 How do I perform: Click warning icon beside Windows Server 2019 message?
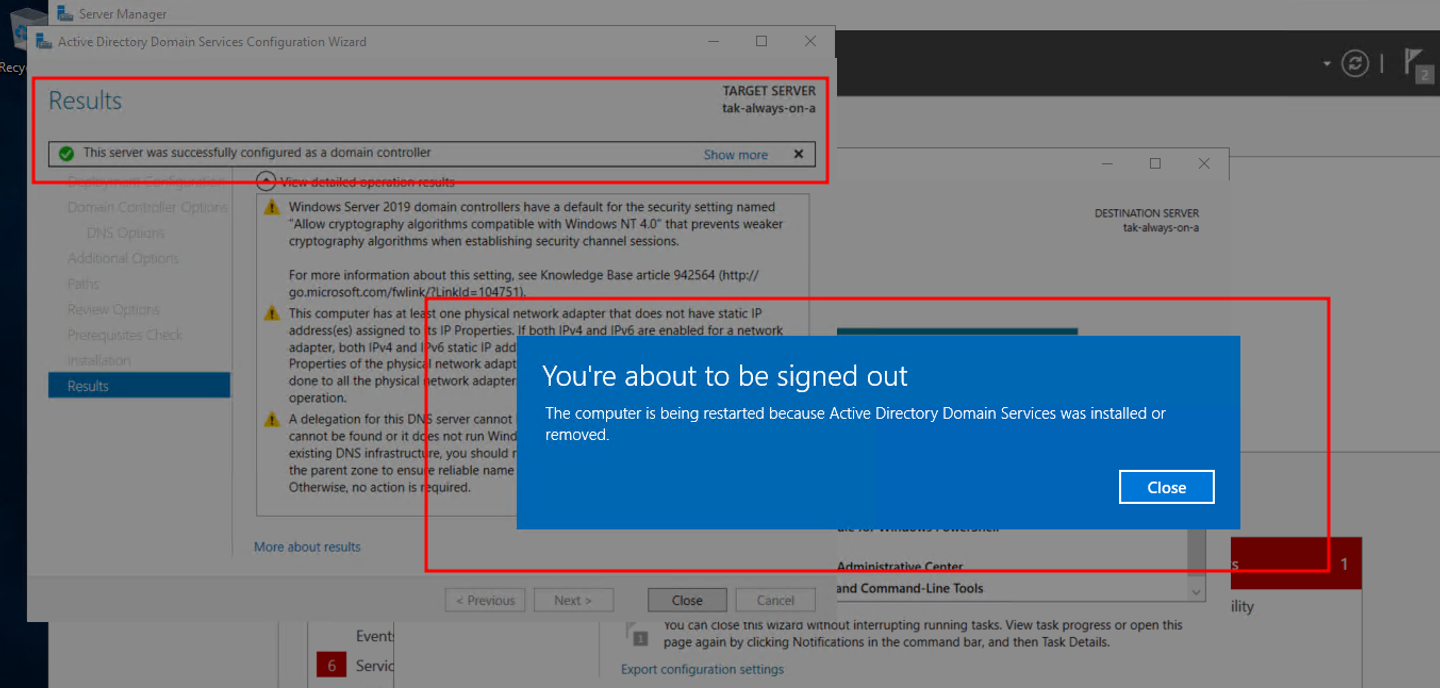(x=272, y=207)
